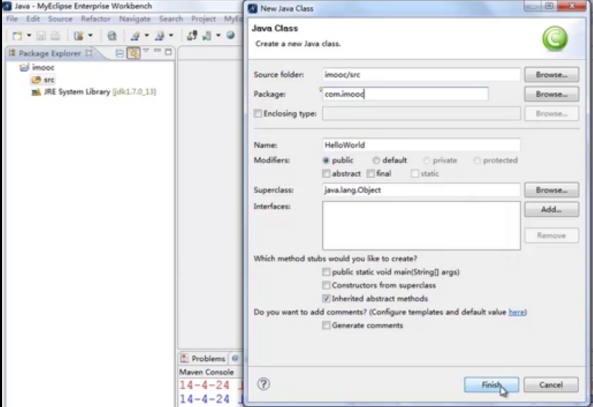Select the default modifier radio button
This screenshot has height=407, width=593.
click(x=376, y=160)
